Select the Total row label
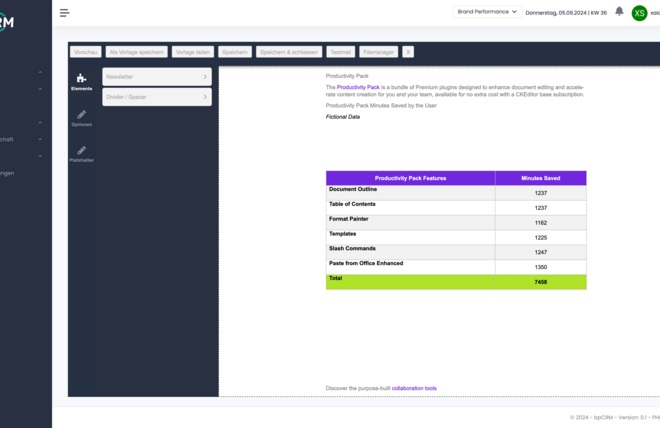This screenshot has height=428, width=660. [410, 282]
